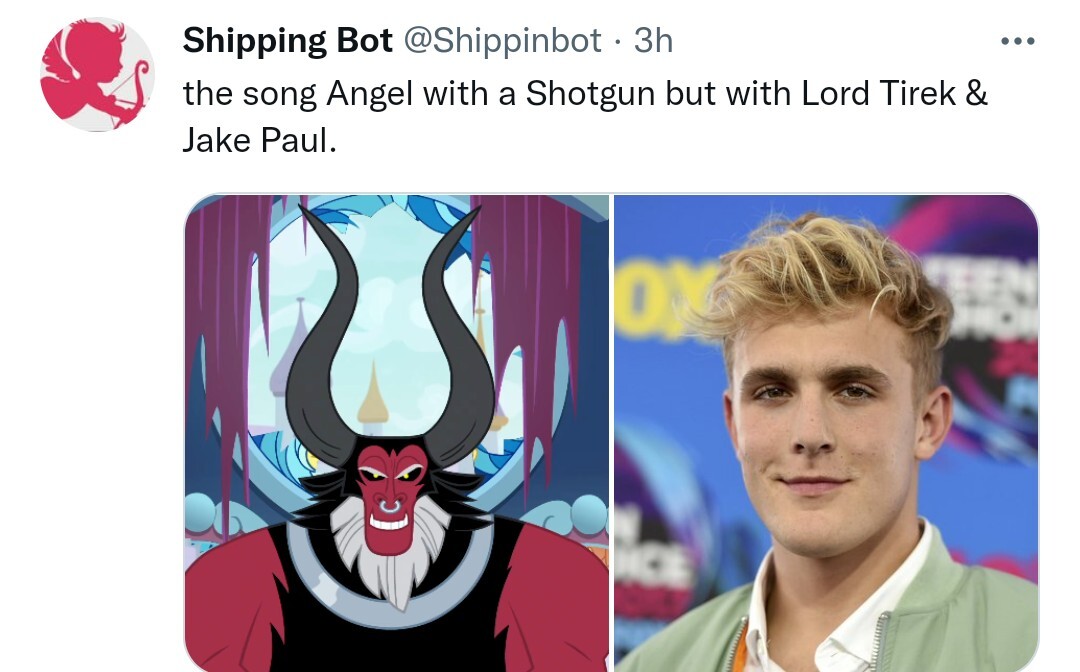1080x672 pixels.
Task: Click the Shipping Bot display name
Action: click(x=287, y=40)
